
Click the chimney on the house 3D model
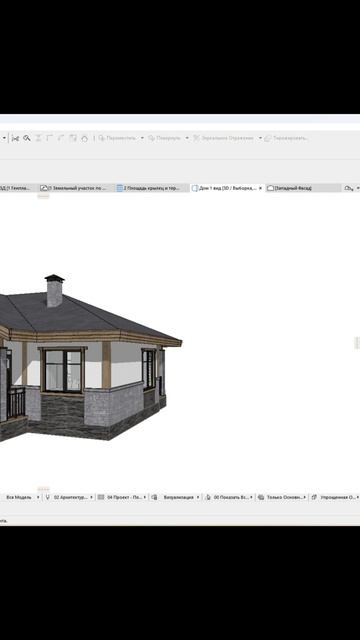pos(54,291)
